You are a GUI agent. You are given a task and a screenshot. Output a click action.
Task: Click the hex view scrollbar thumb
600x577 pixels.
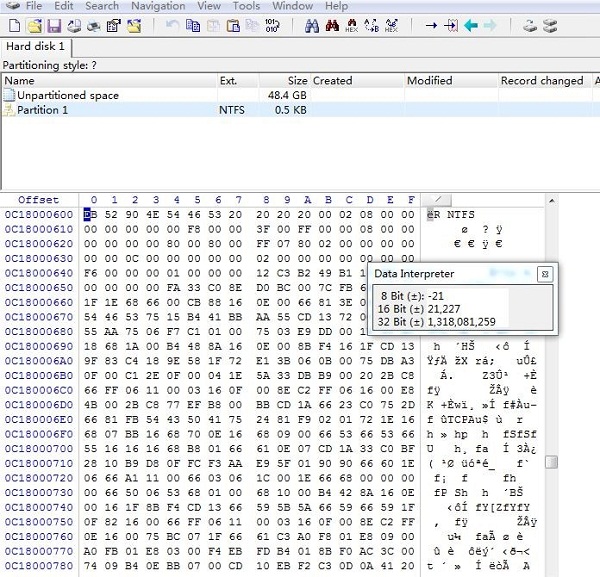coord(551,462)
